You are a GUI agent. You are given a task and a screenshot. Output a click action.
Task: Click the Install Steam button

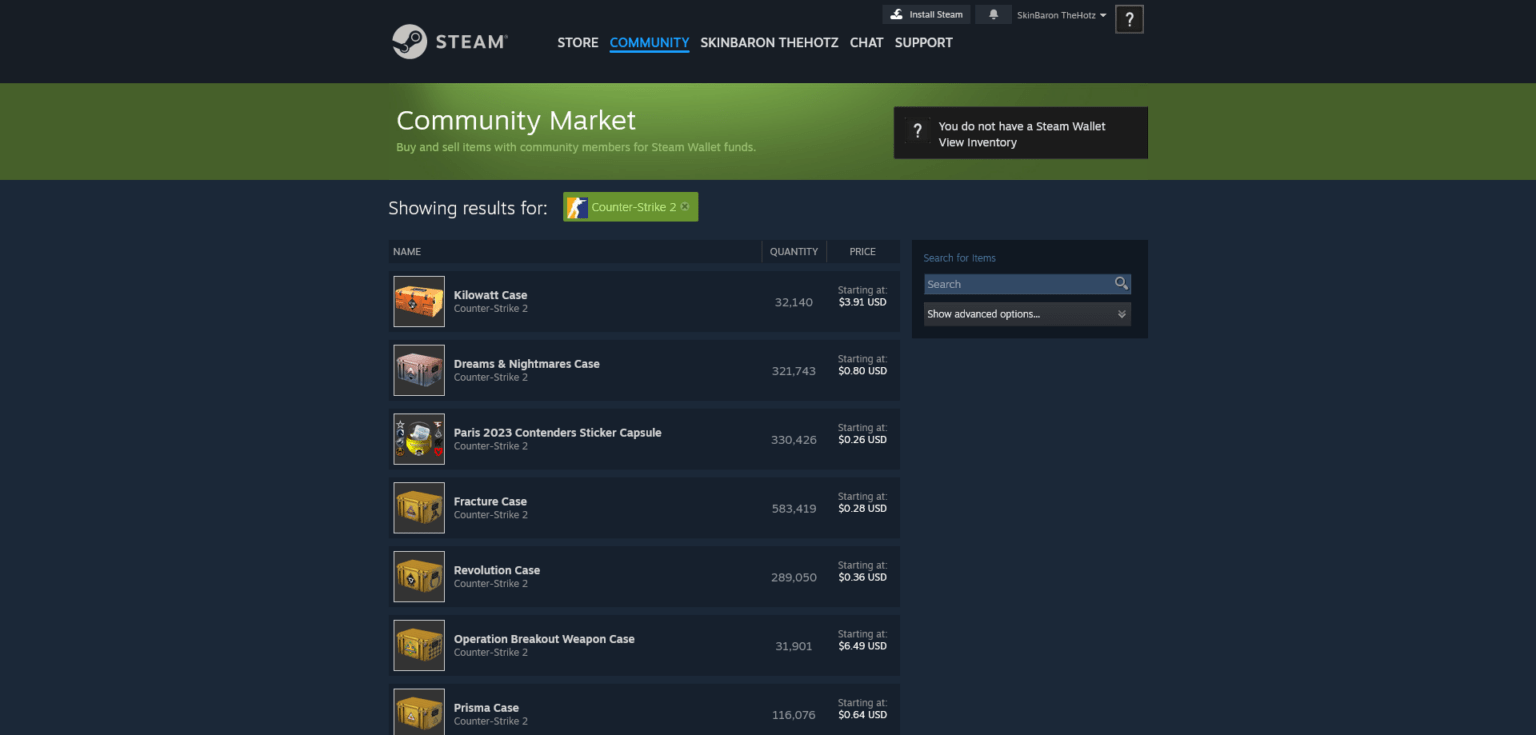click(926, 14)
